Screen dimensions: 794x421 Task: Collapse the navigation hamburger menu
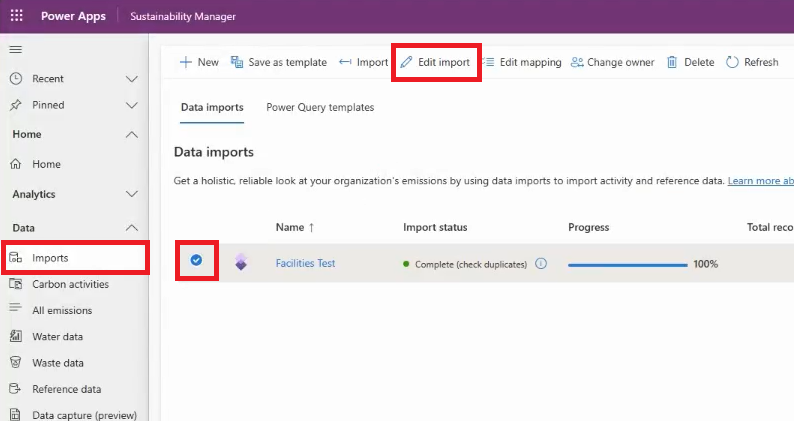point(16,49)
